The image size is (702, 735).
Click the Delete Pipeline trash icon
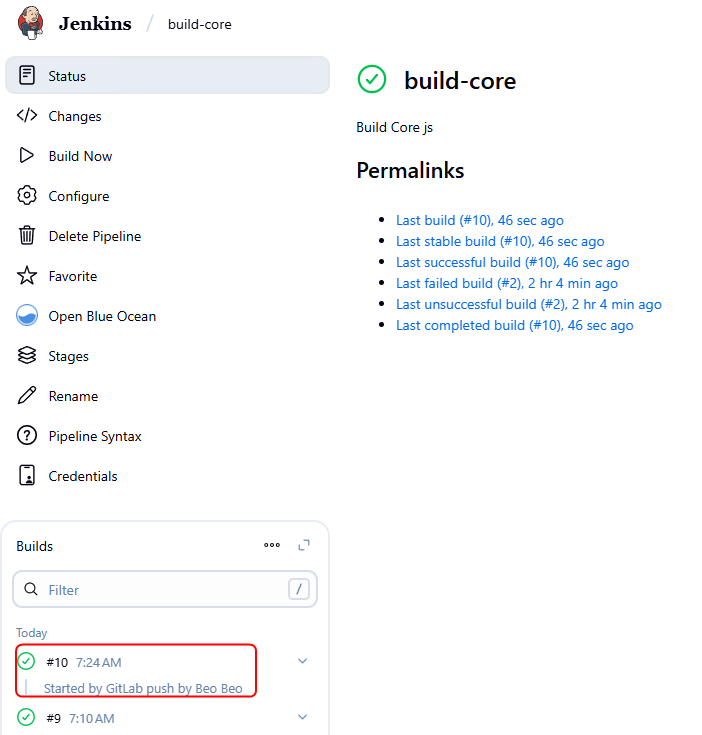(27, 236)
